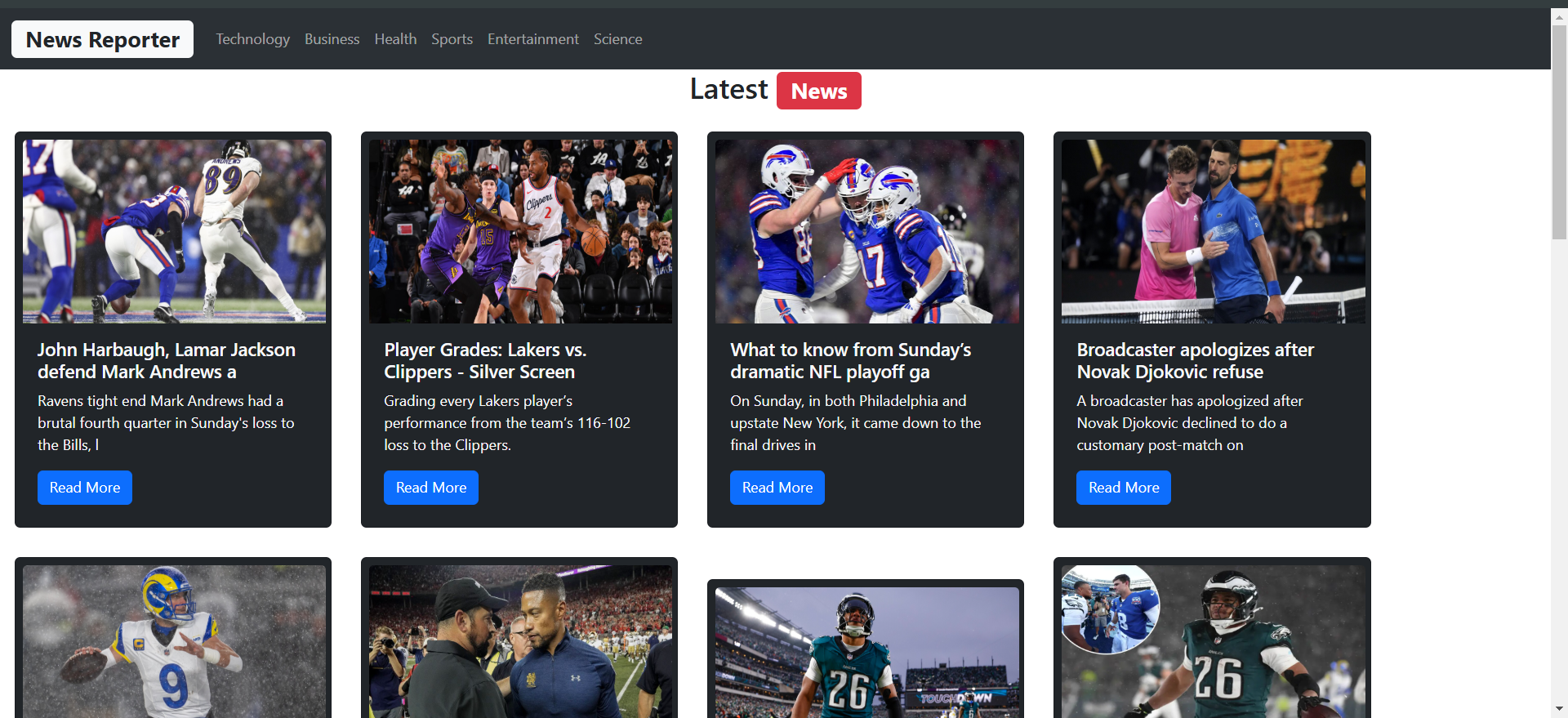This screenshot has width=1568, height=718.
Task: Click the red News badge in heading
Action: [x=818, y=91]
